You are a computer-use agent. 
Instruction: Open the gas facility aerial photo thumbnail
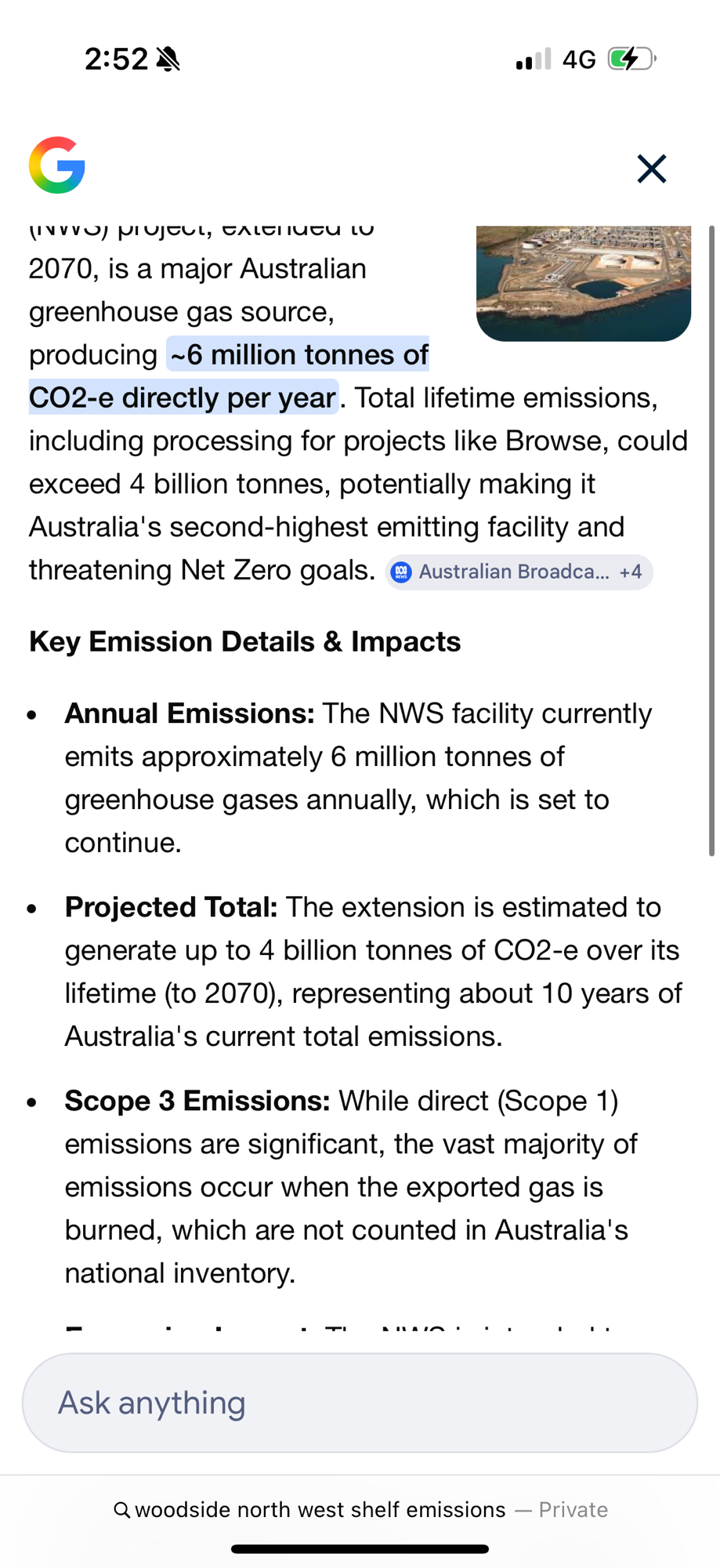pos(584,283)
